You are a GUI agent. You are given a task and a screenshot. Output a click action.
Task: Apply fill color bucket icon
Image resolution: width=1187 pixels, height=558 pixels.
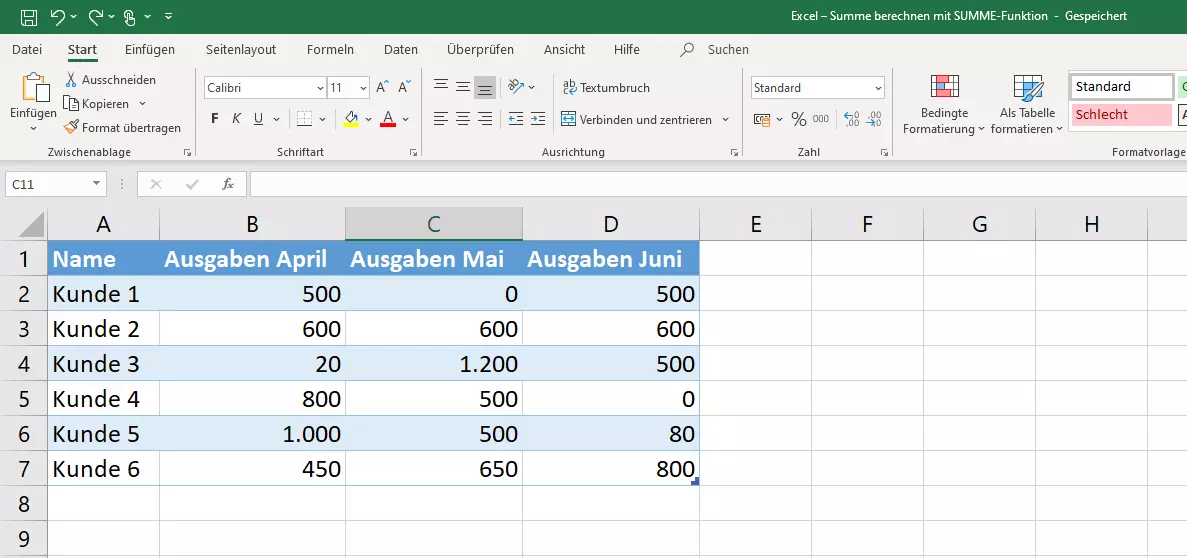[x=351, y=119]
